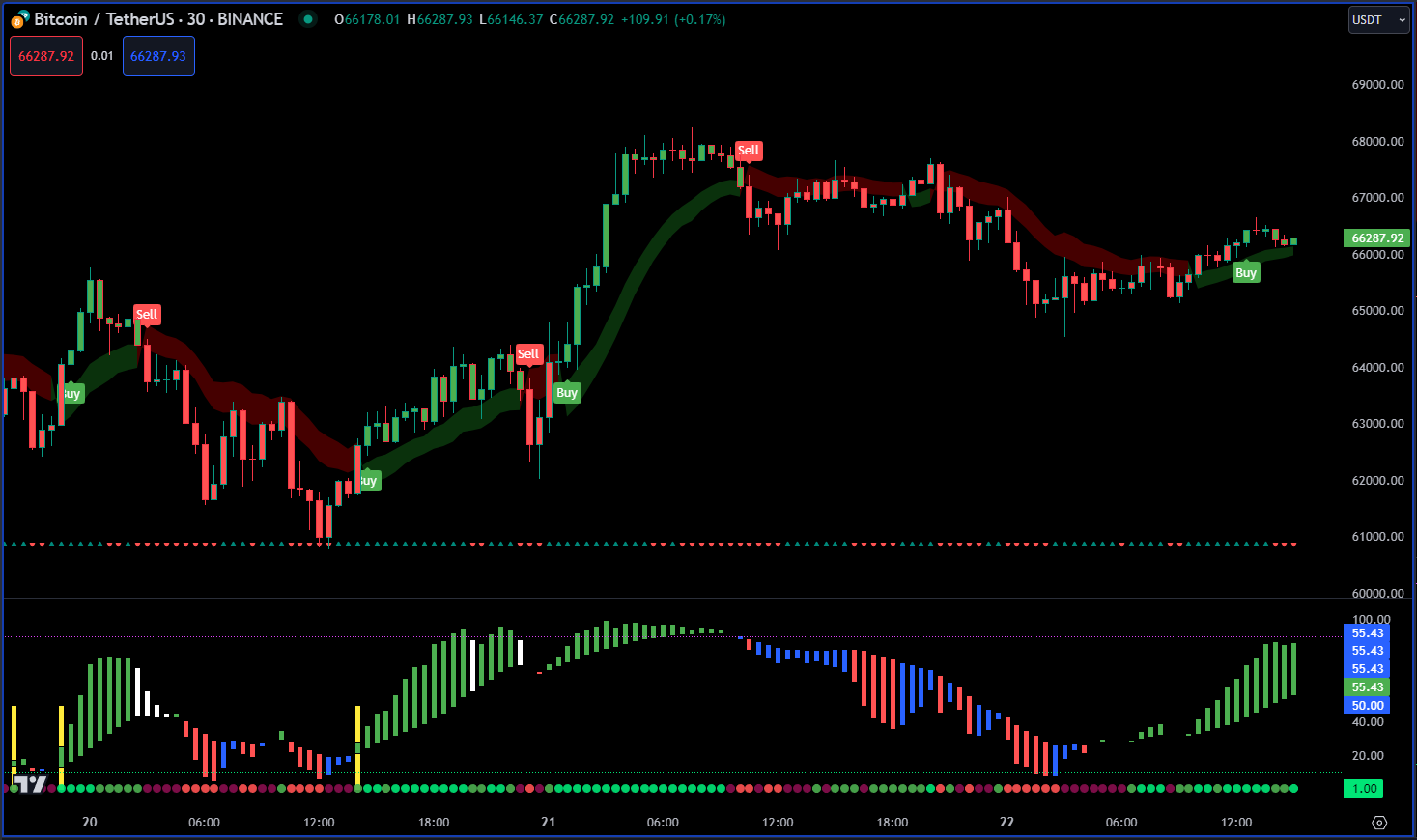Viewport: 1417px width, 840px height.
Task: Click the TradingView logo watermark
Action: [29, 783]
